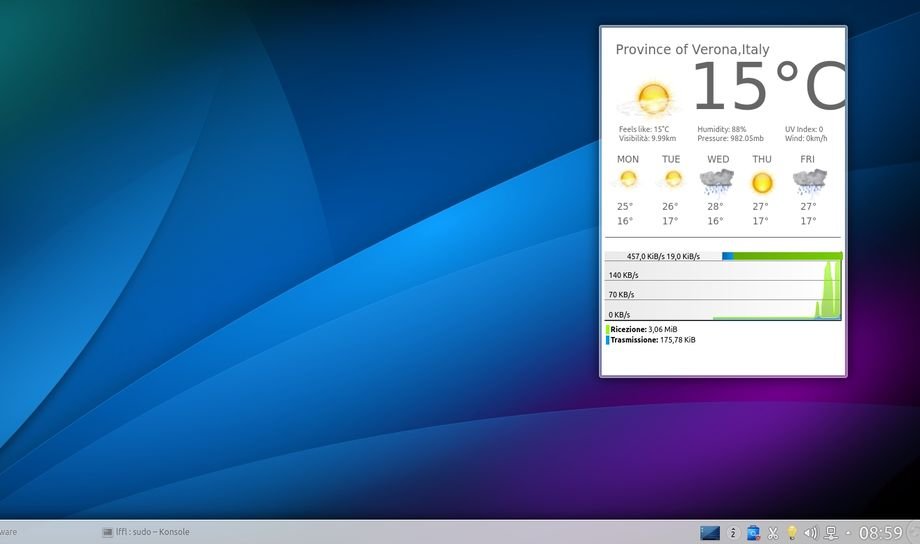Click Monday's forecast sun icon

(628, 180)
